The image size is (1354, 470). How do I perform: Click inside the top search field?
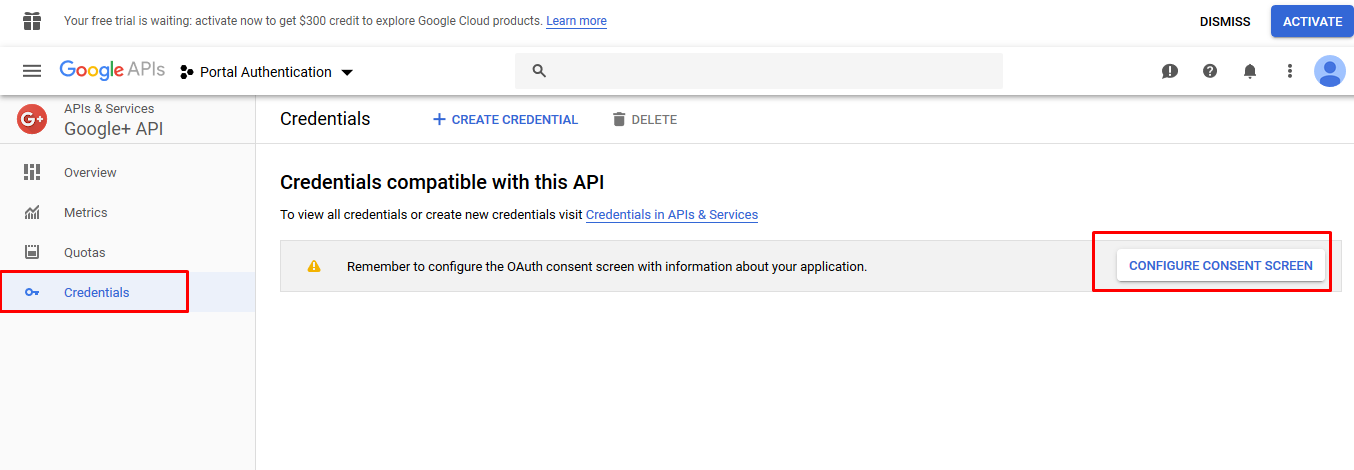[x=759, y=71]
